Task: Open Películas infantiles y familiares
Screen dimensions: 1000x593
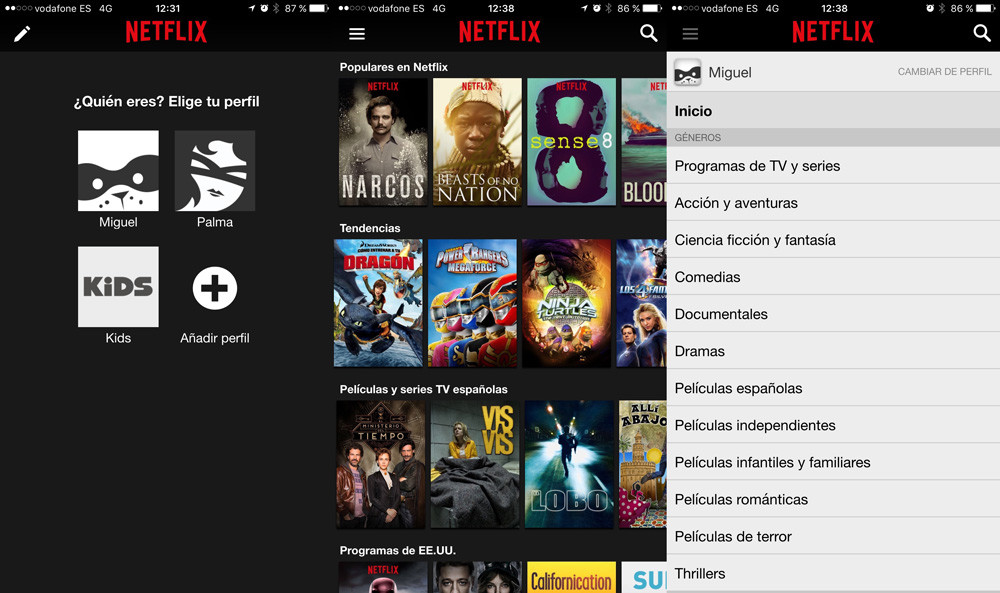Action: click(833, 462)
